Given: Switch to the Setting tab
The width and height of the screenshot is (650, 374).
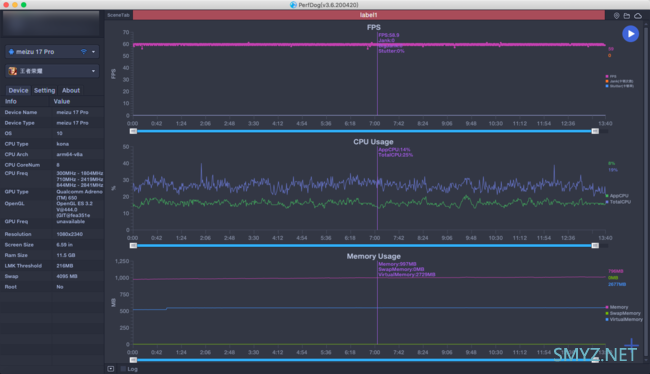Looking at the screenshot, I should [44, 90].
